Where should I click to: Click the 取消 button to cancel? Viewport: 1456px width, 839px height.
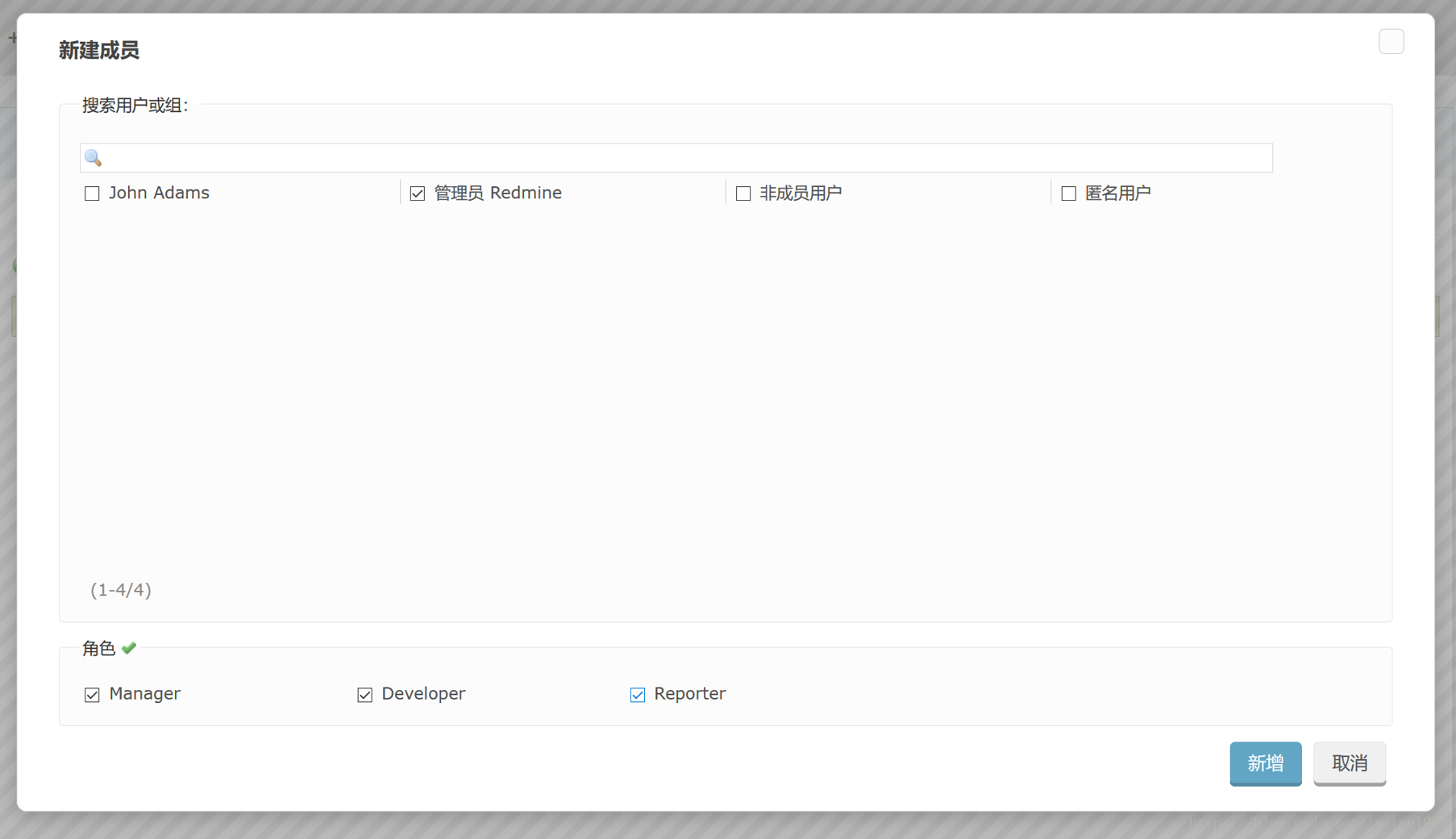pyautogui.click(x=1349, y=763)
